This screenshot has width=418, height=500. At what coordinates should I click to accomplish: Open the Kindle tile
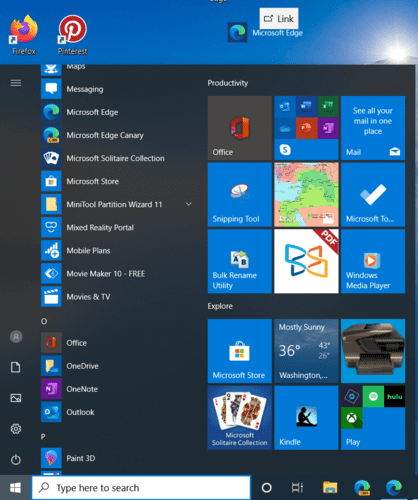pyautogui.click(x=306, y=418)
